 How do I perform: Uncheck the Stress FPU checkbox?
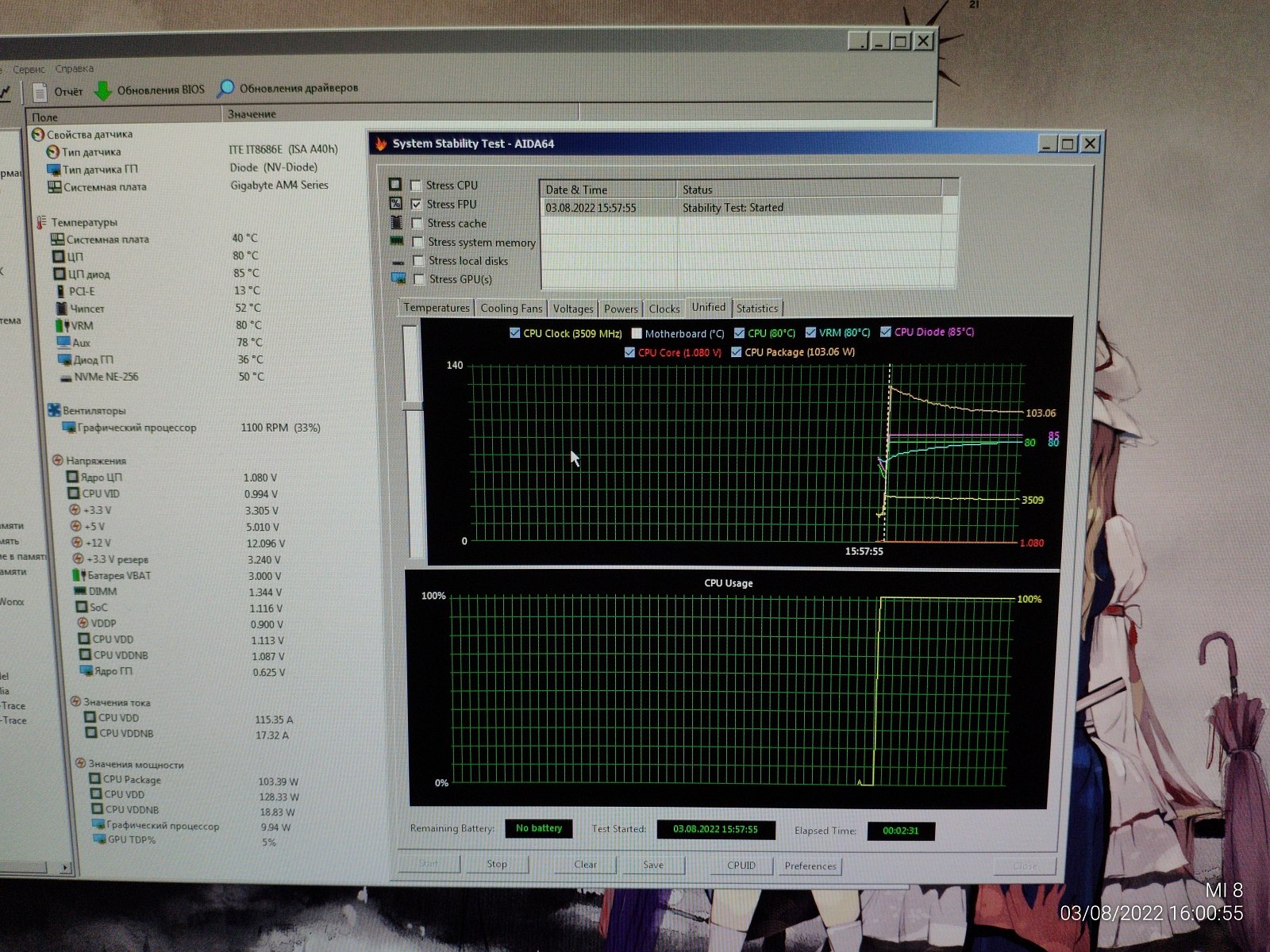[416, 204]
